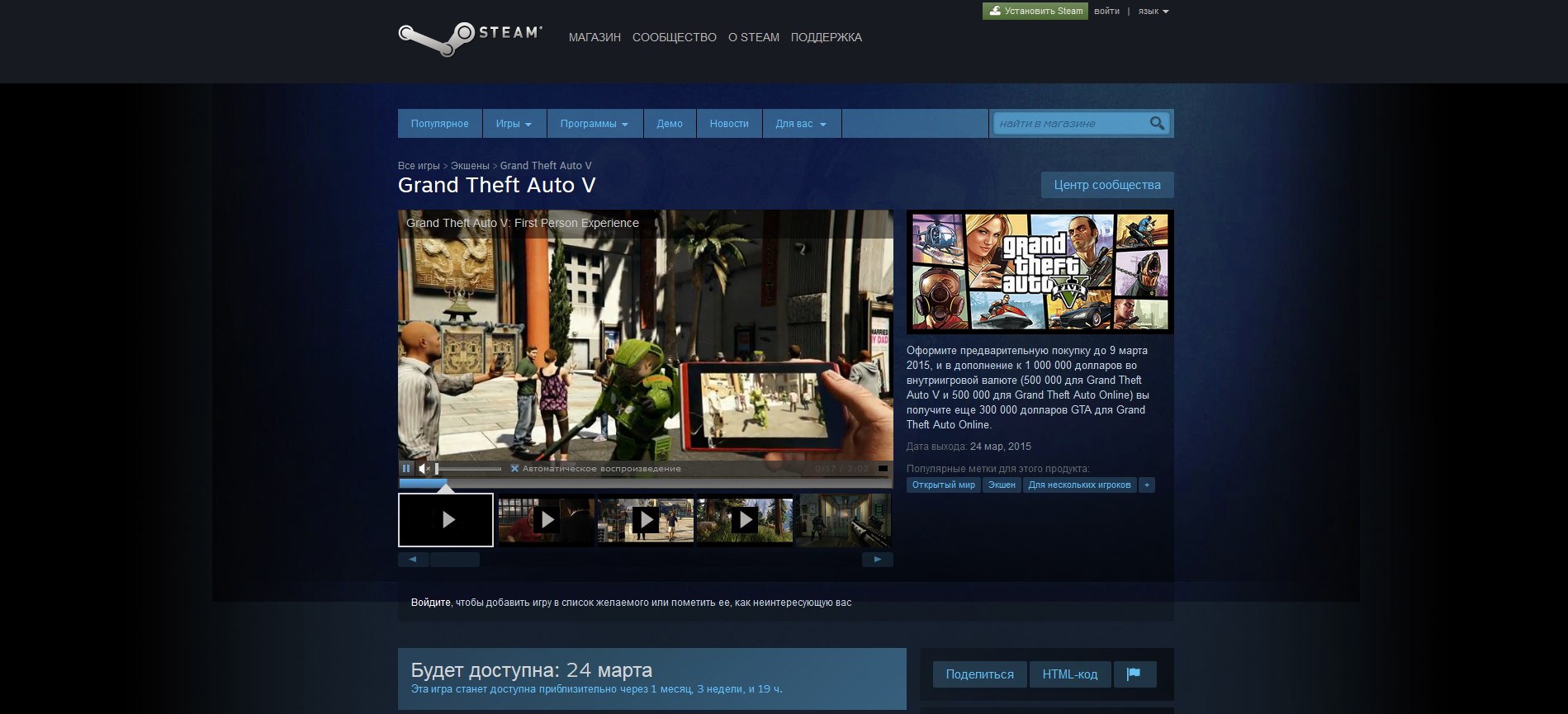Play the second trailer thumbnail with men talking
The width and height of the screenshot is (1568, 714).
[x=546, y=520]
